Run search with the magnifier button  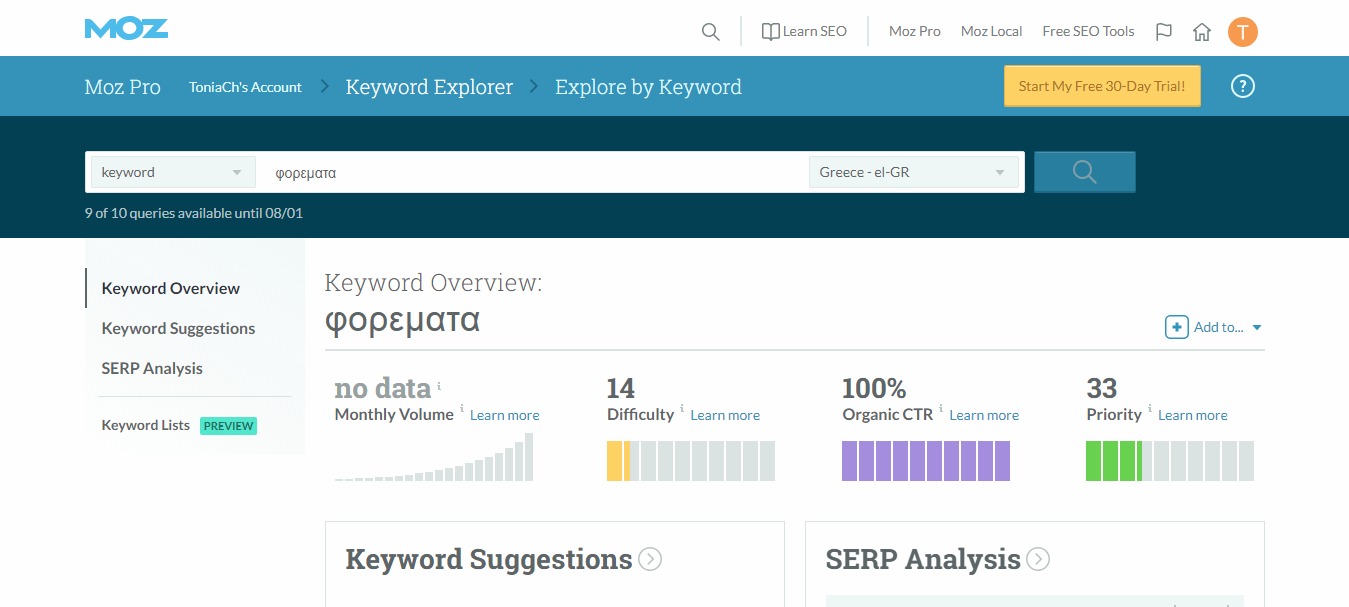(x=1085, y=172)
